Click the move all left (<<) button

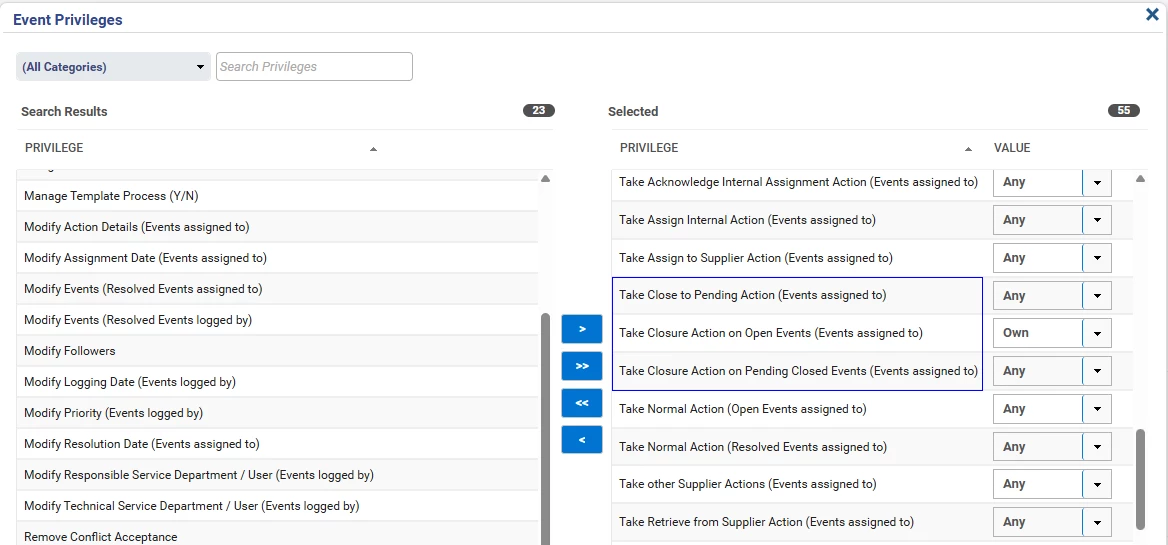click(x=582, y=403)
